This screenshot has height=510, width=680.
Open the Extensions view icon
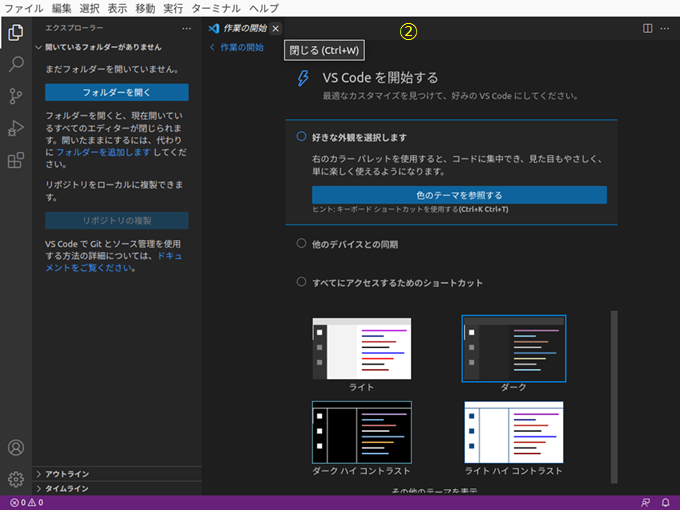coord(15,160)
